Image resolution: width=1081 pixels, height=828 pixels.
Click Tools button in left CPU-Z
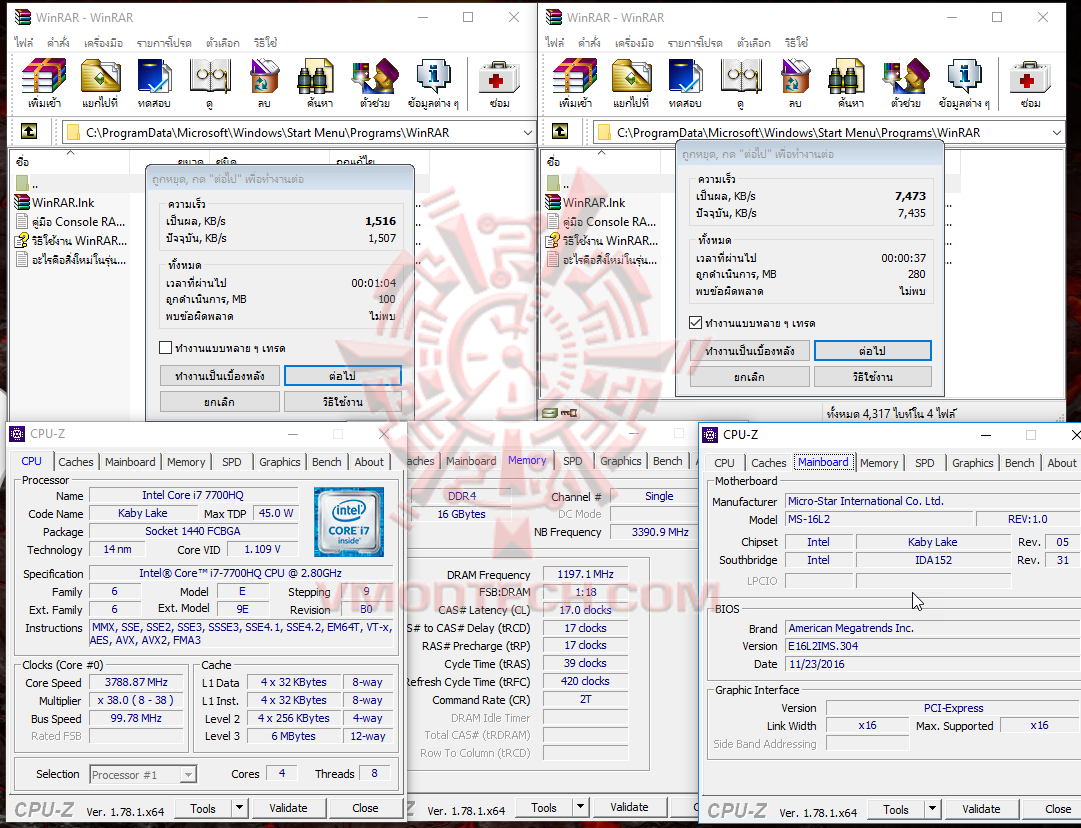coord(203,807)
